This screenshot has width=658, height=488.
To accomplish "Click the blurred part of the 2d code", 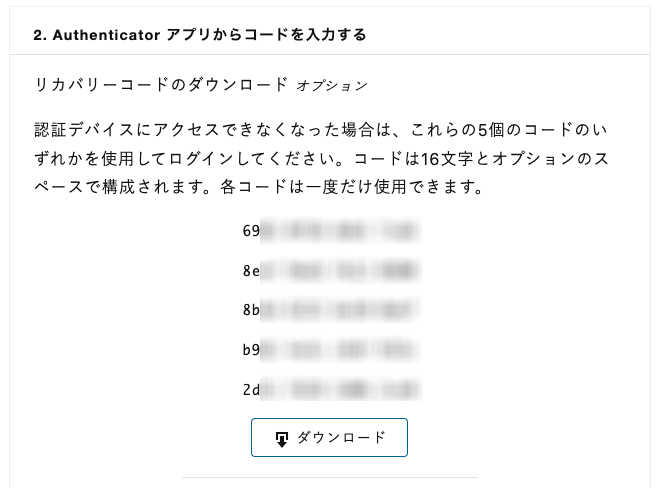I will [341, 389].
